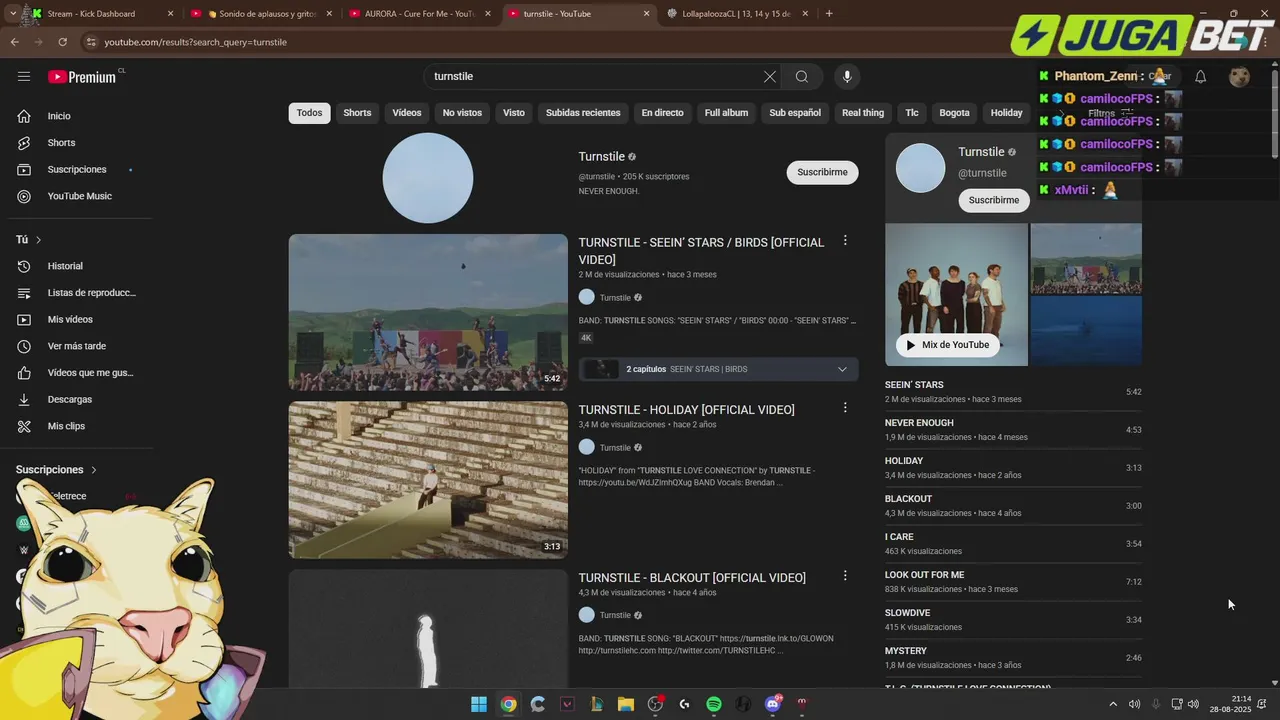Viewport: 1280px width, 720px height.
Task: Select the No vistos filter chip
Action: (462, 113)
